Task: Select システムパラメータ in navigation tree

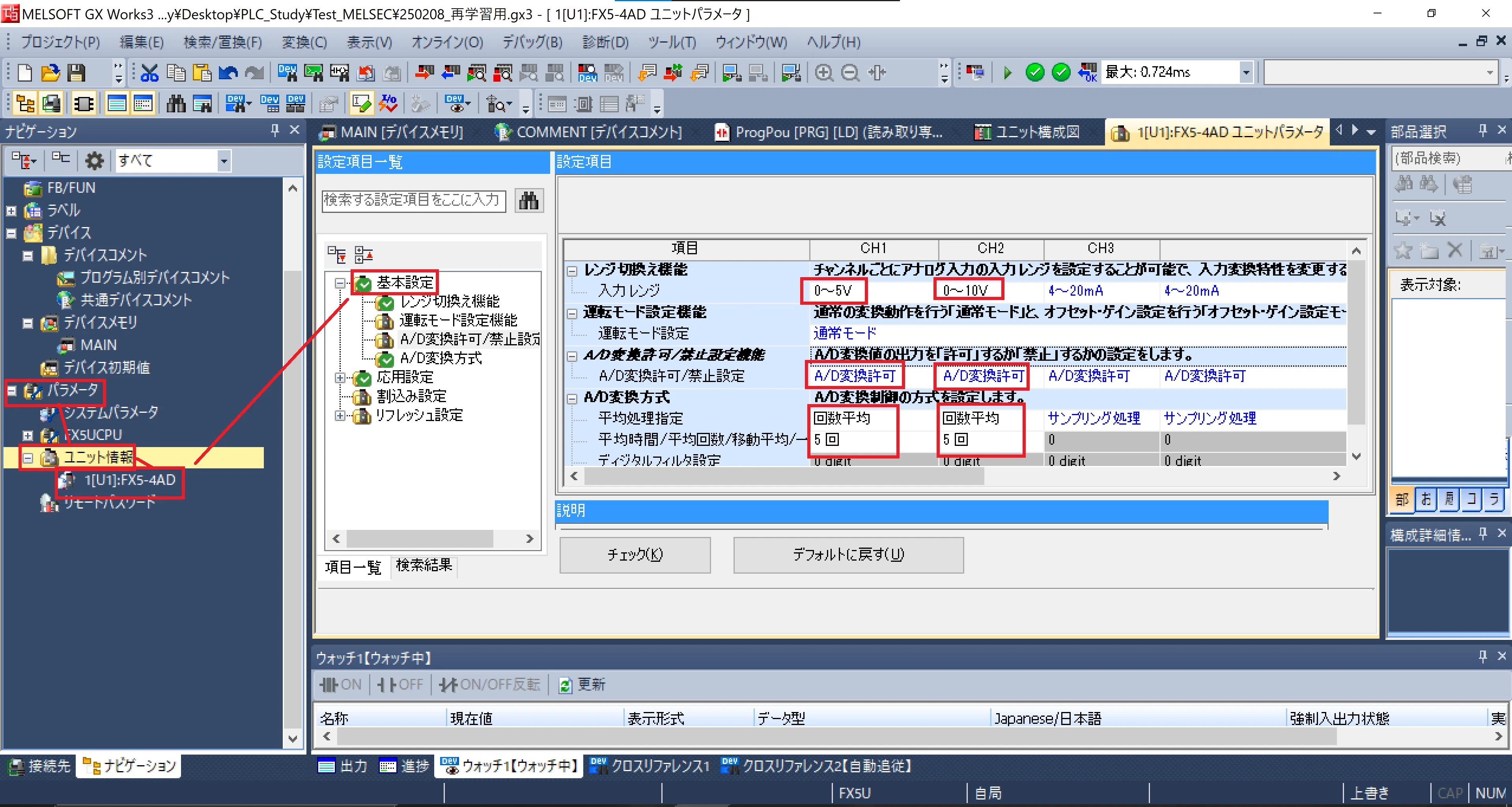Action: (110, 413)
